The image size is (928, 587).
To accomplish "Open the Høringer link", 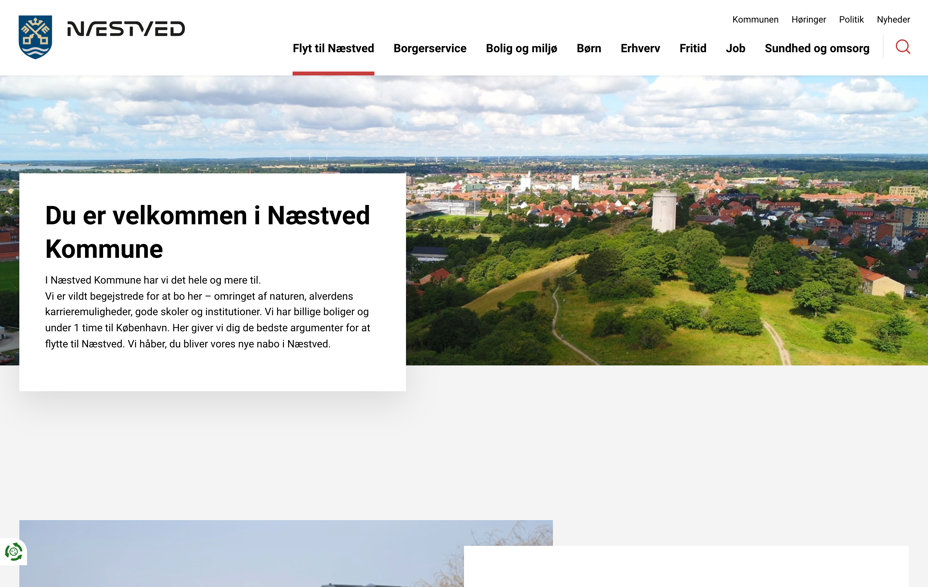I will (x=808, y=19).
